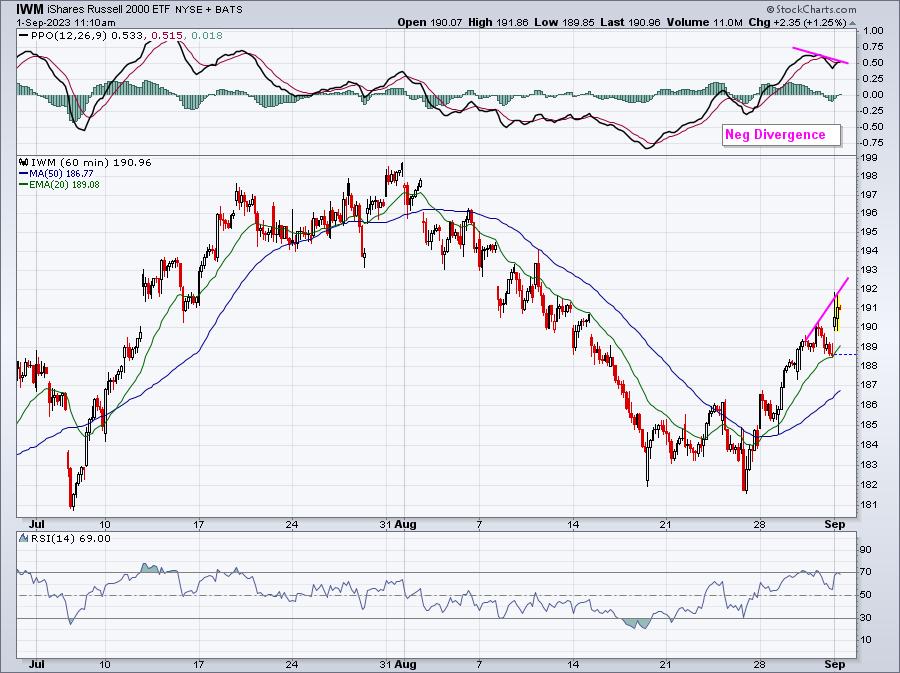The width and height of the screenshot is (900, 673).
Task: Click the yellow-highlighted latest candlestick
Action: point(839,312)
